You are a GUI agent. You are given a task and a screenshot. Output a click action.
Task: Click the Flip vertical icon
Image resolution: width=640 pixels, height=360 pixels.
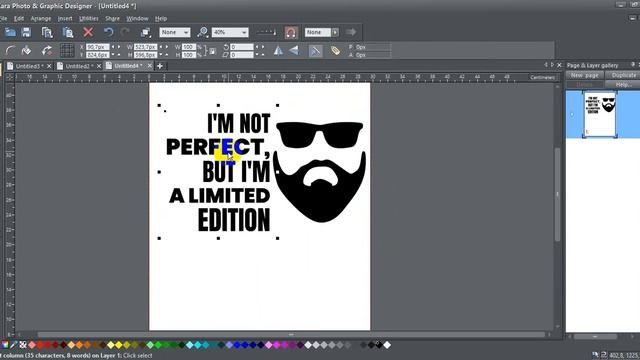pyautogui.click(x=294, y=51)
